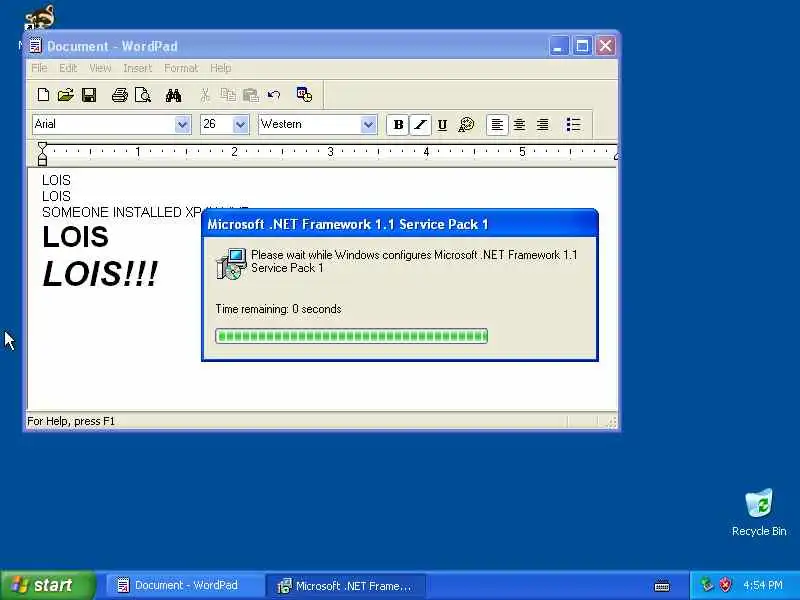Viewport: 800px width, 600px height.
Task: Click the keyboard icon in taskbar
Action: click(x=662, y=586)
